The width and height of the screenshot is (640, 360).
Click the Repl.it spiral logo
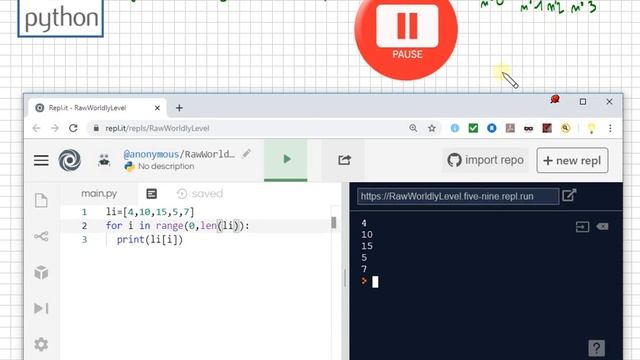(x=70, y=160)
